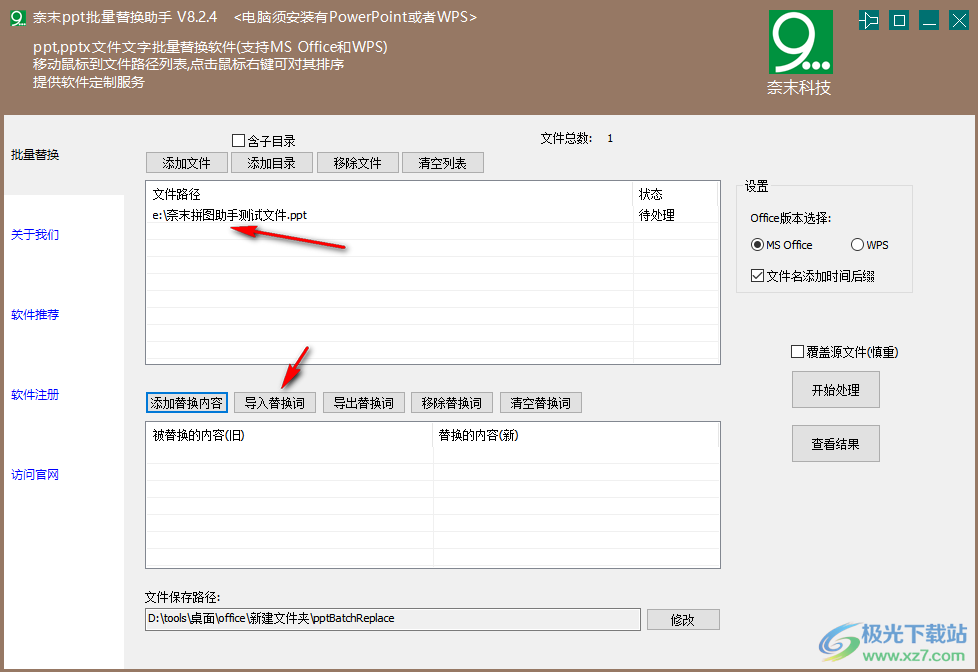This screenshot has width=978, height=672.
Task: Click the pin window icon
Action: (x=869, y=21)
